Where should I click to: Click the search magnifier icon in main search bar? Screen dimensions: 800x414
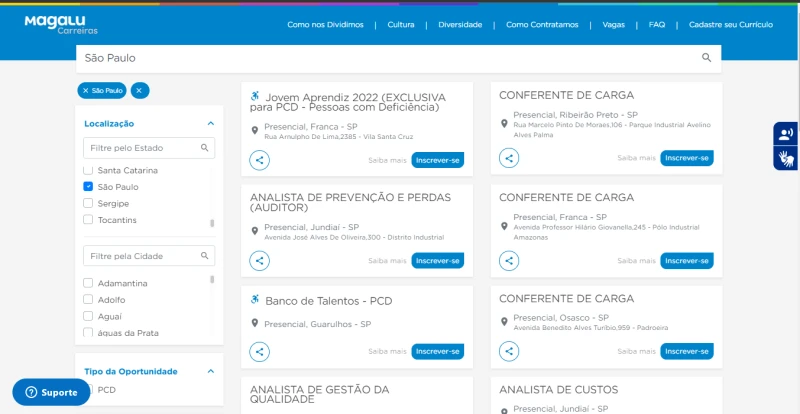(706, 58)
